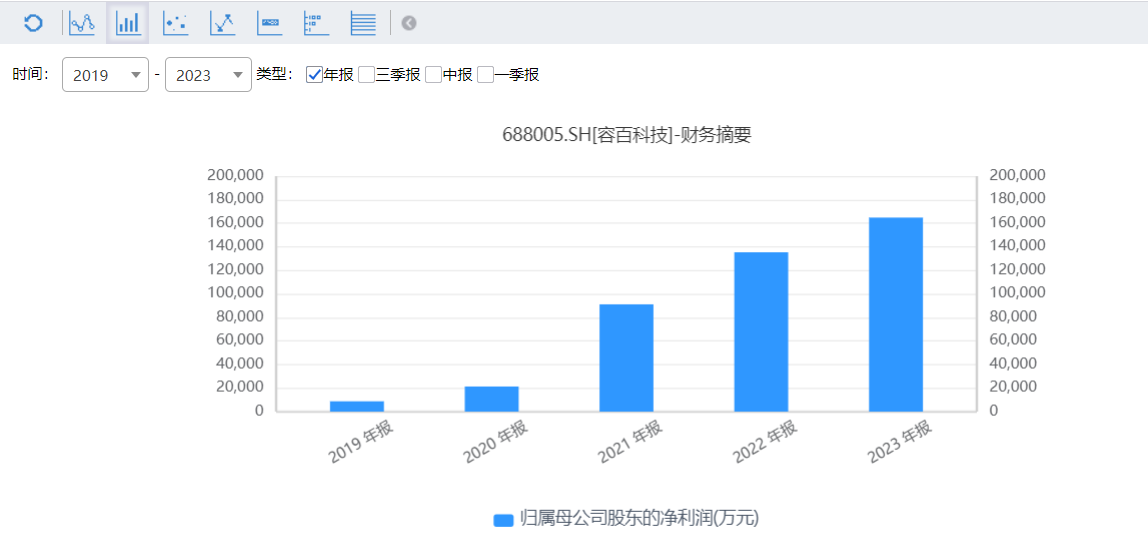Switch to scatter plot view
Screen dimensions: 1148x554
pyautogui.click(x=175, y=23)
